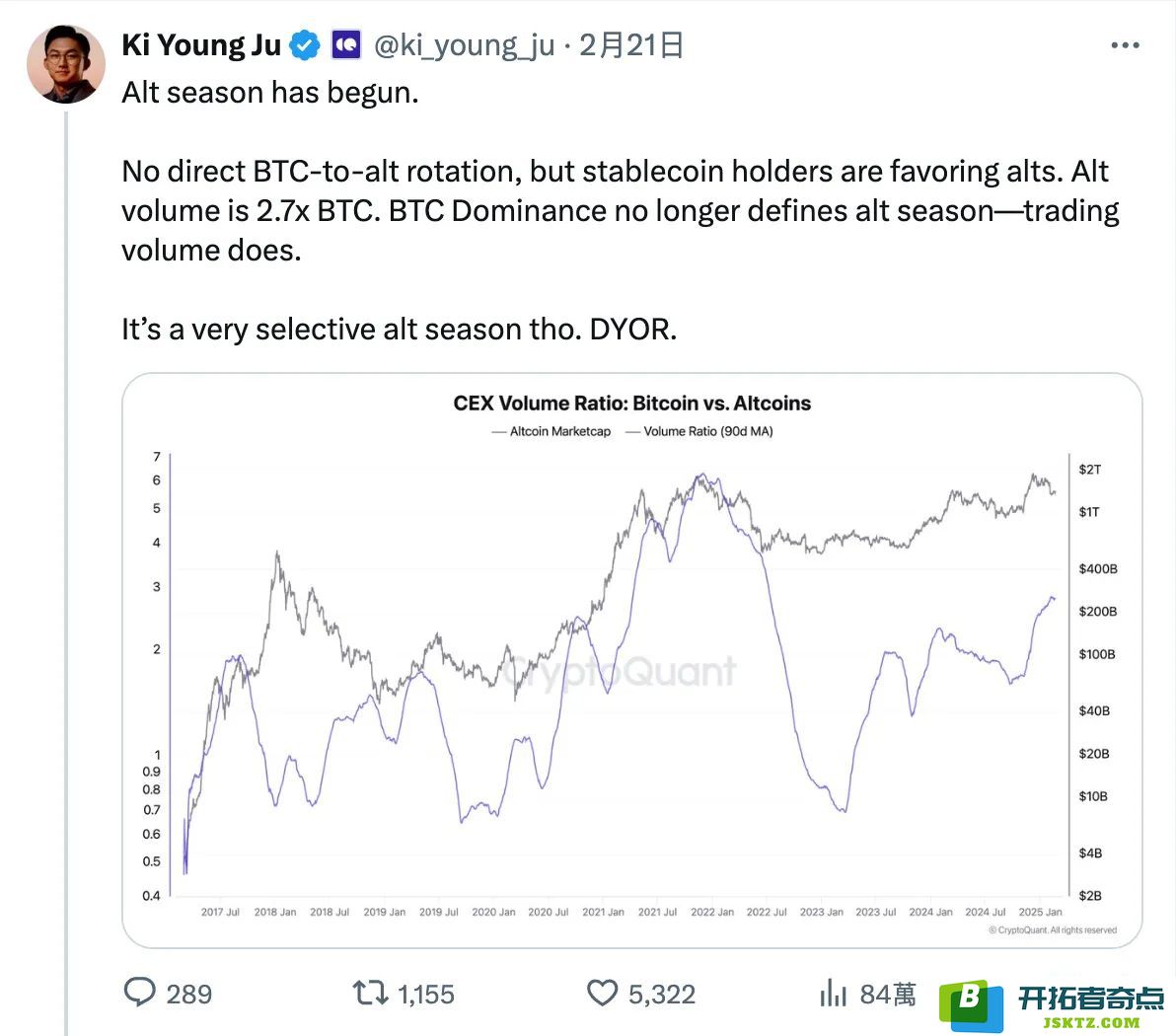This screenshot has height=1036, width=1176.
Task: Click the retweet arrows icon
Action: click(x=371, y=994)
